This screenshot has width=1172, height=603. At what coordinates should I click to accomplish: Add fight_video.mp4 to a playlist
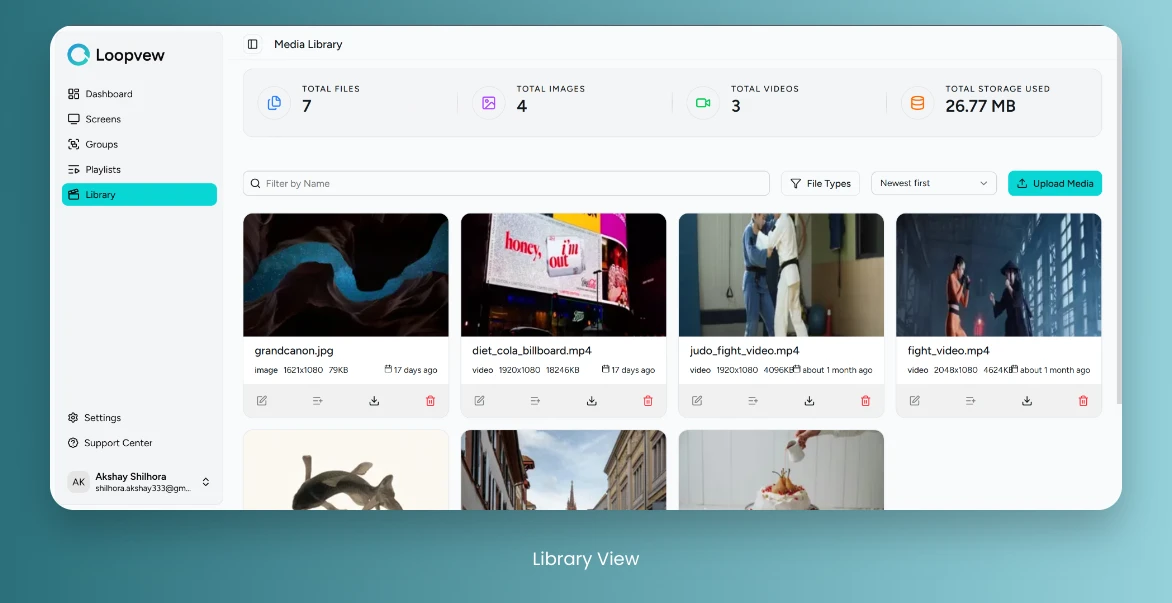point(970,401)
